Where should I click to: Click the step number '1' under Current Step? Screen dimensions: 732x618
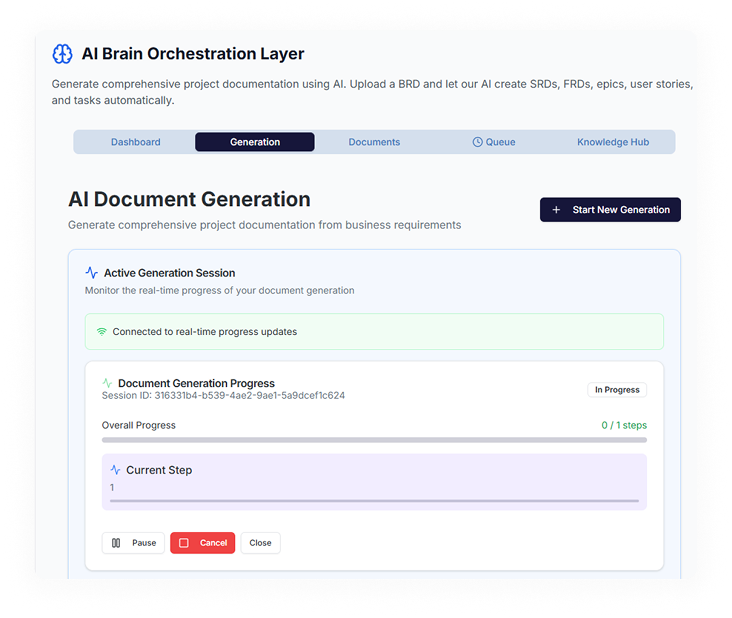112,487
